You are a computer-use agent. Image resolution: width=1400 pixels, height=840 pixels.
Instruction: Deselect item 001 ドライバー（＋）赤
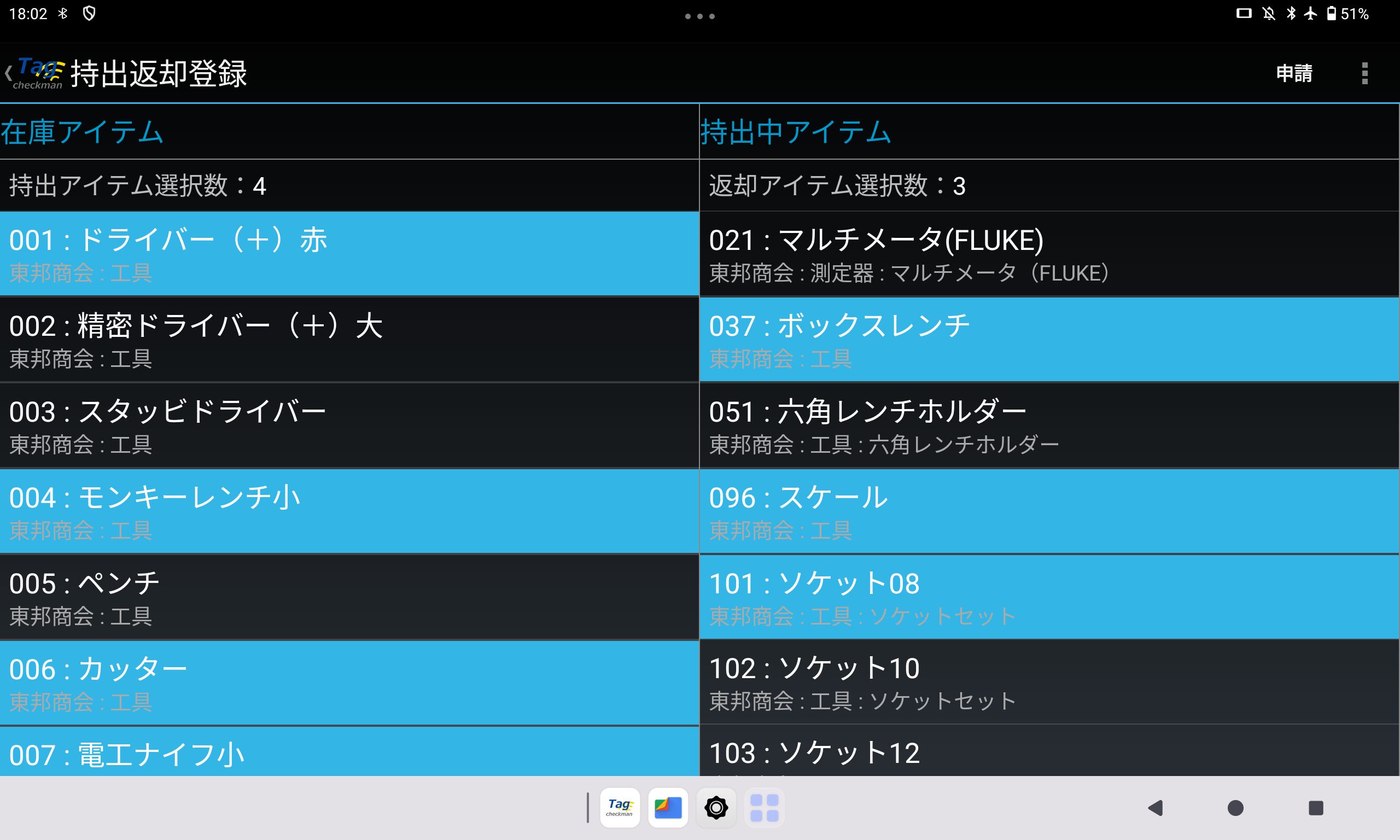pos(349,254)
